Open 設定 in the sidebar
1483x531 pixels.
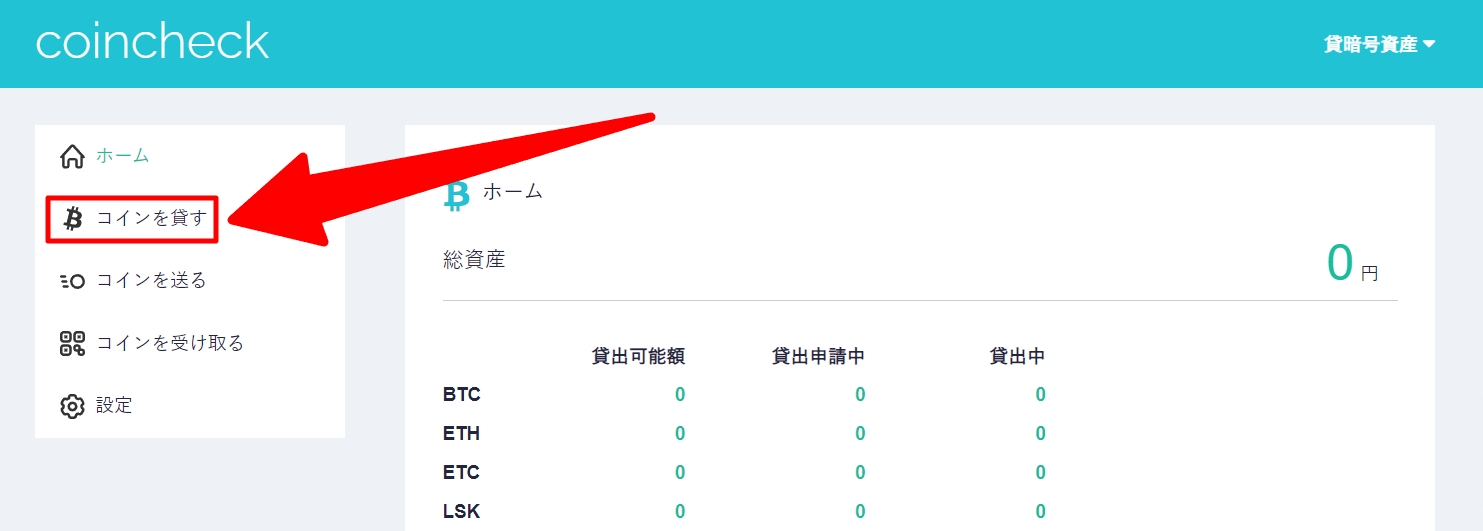114,406
